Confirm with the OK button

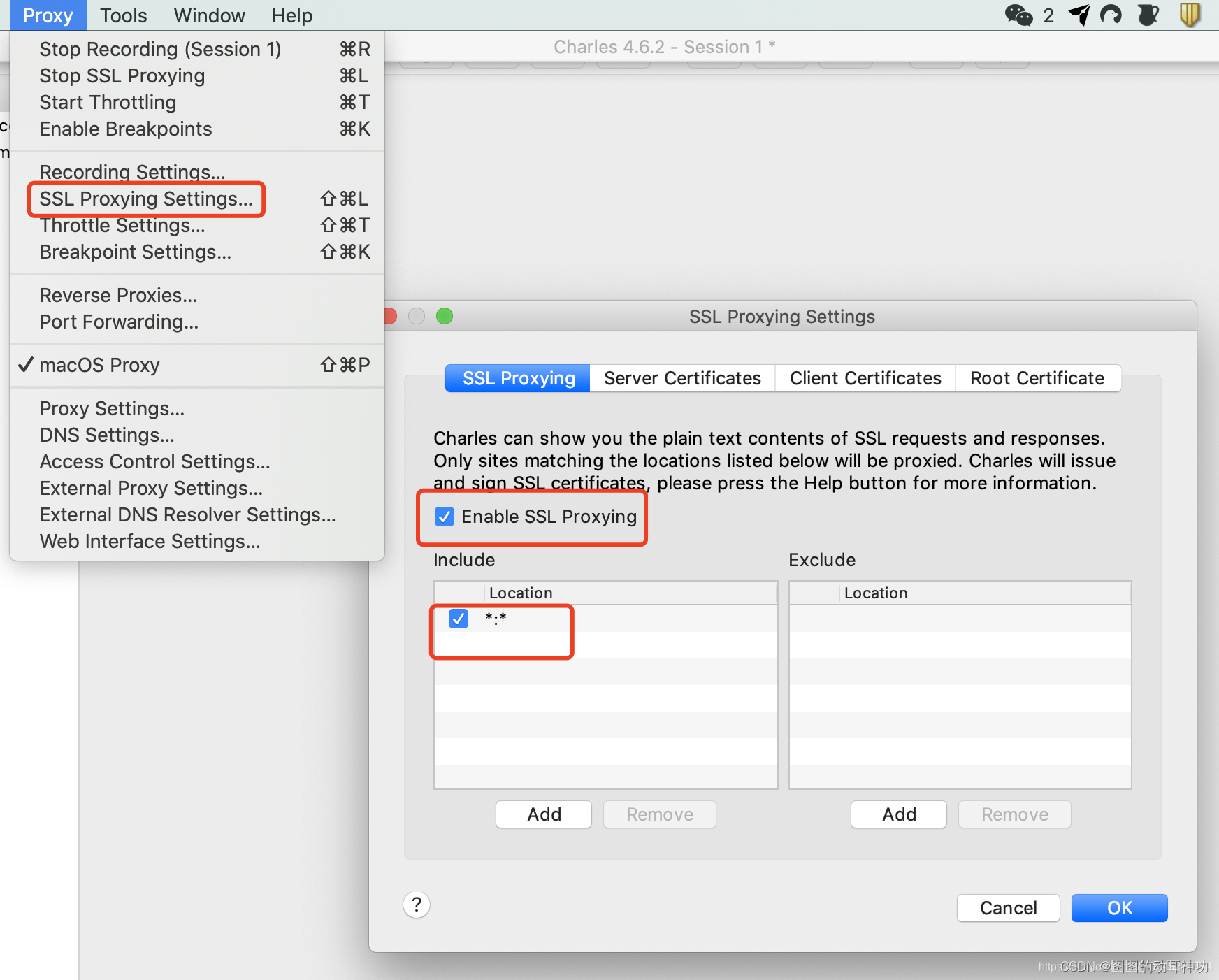click(1119, 908)
